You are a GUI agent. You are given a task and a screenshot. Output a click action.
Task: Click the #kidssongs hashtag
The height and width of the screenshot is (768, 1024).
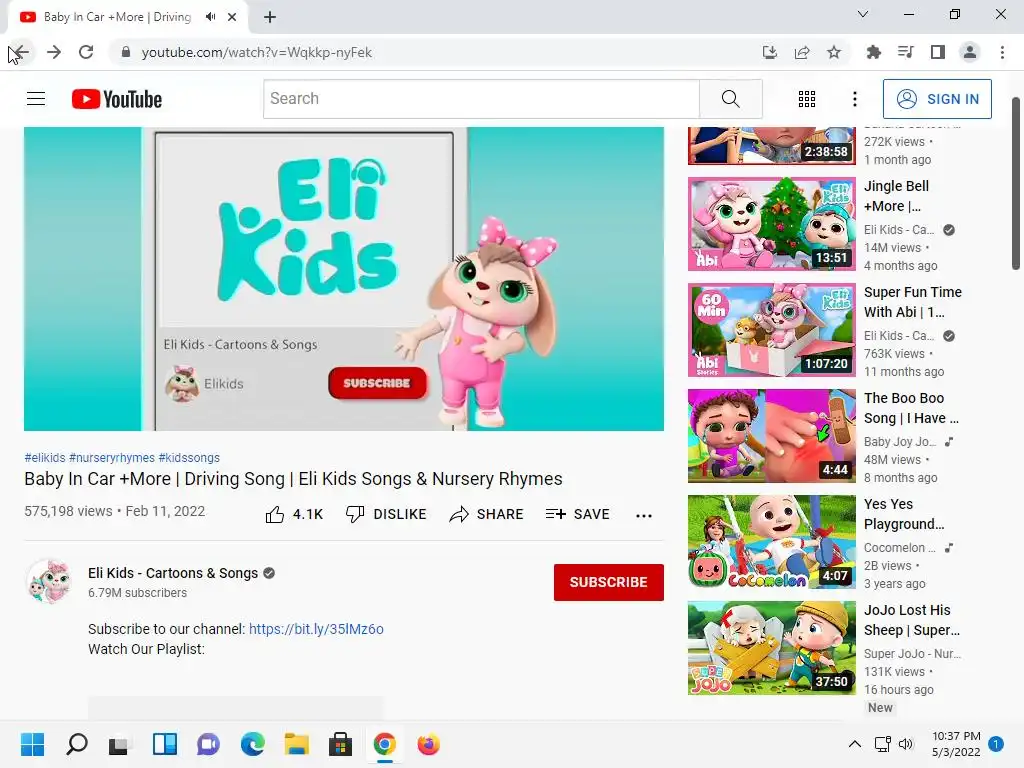189,458
